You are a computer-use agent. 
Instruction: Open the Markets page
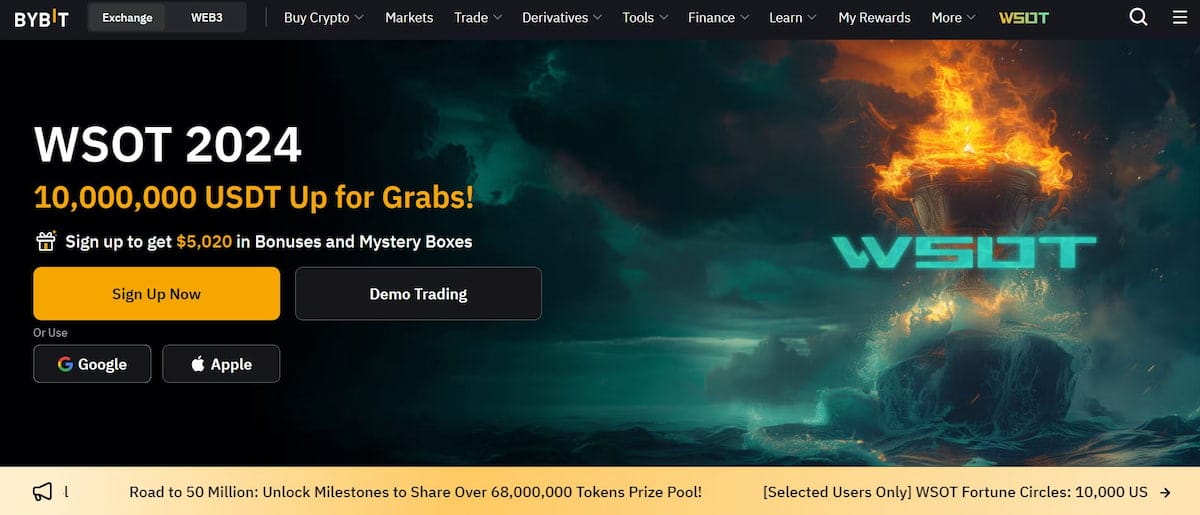409,18
